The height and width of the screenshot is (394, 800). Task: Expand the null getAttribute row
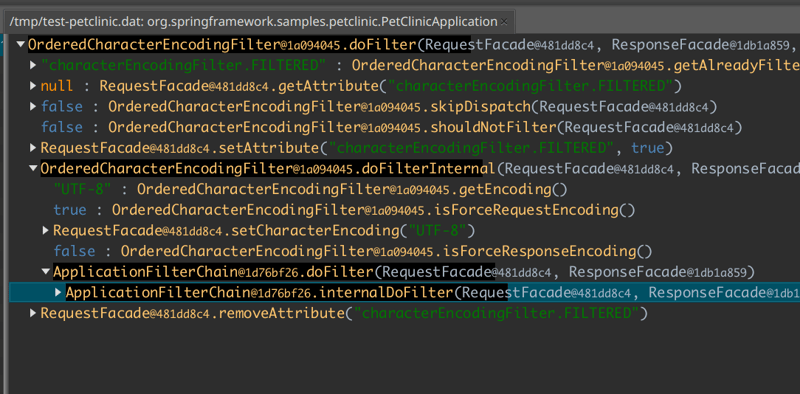click(x=33, y=86)
